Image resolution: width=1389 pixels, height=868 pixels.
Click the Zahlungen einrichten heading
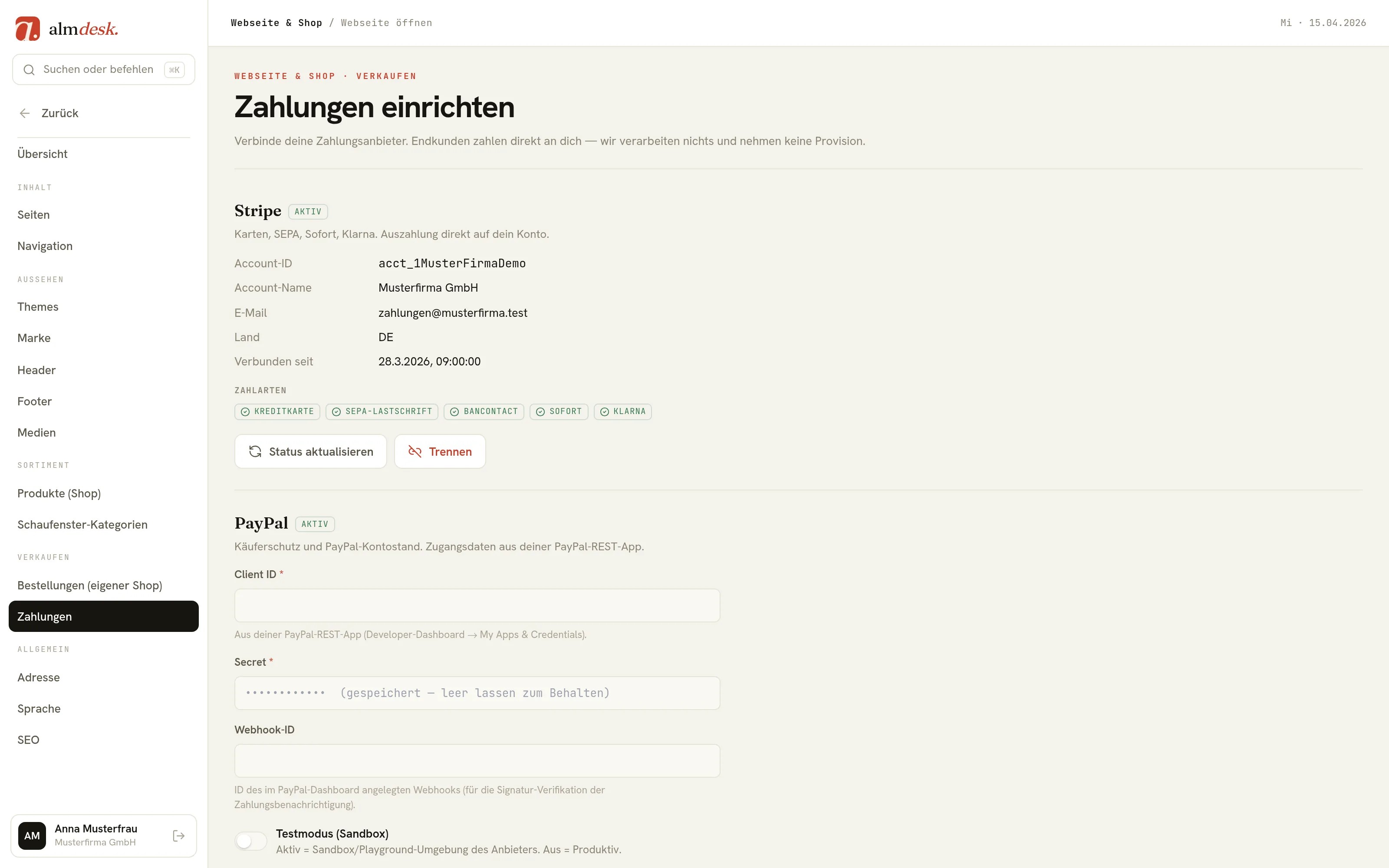pyautogui.click(x=374, y=107)
